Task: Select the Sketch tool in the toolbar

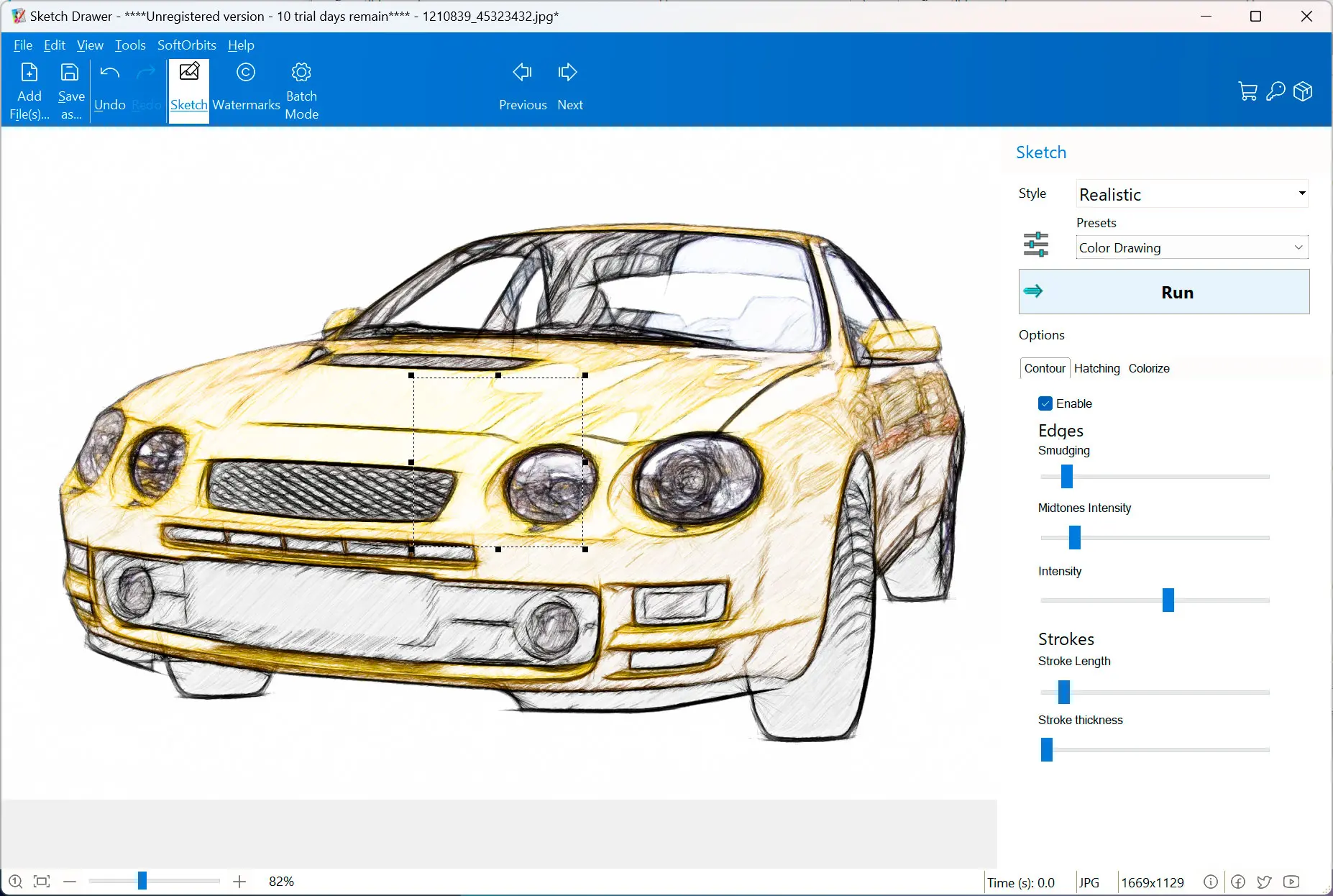Action: click(x=188, y=86)
